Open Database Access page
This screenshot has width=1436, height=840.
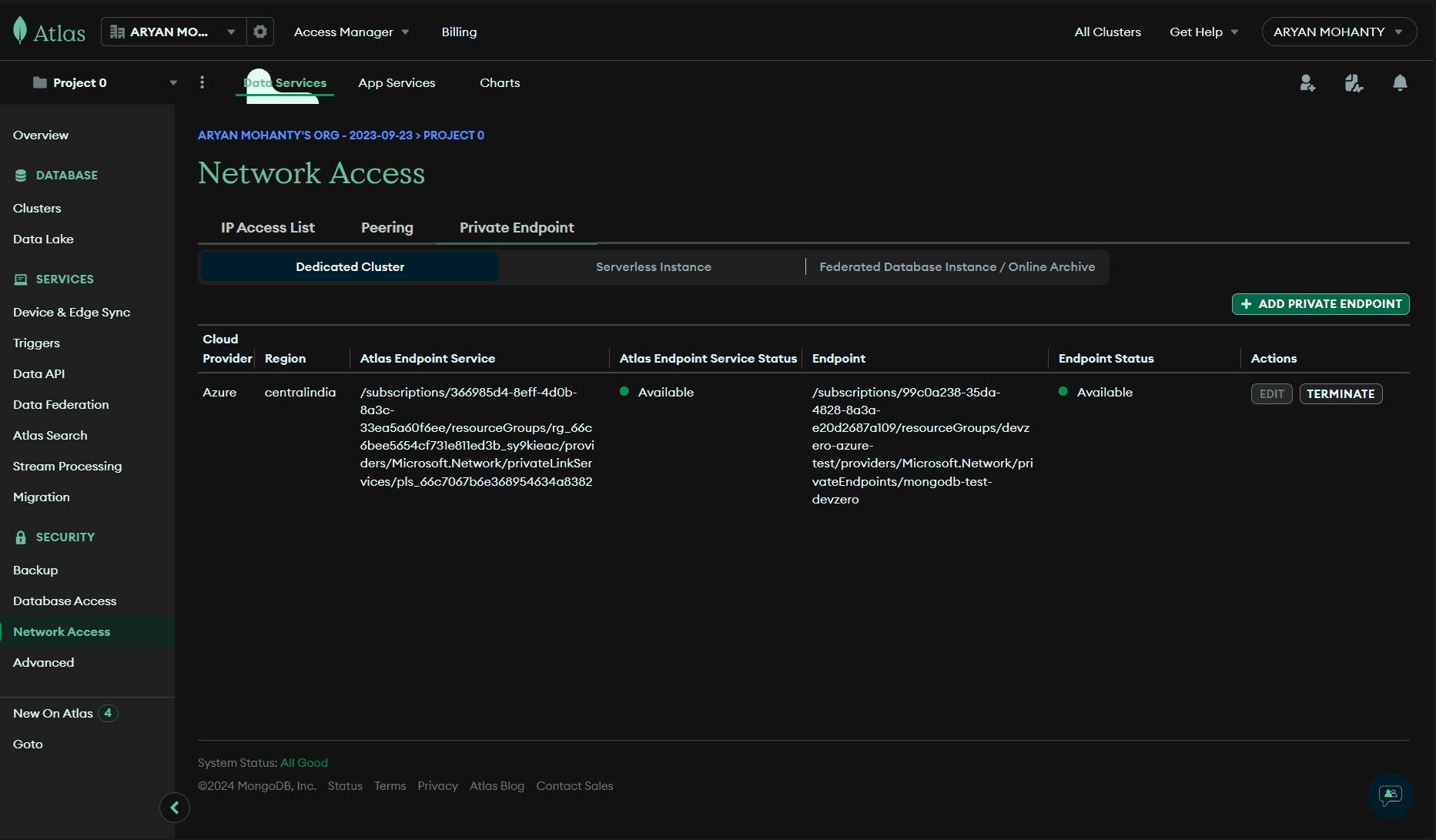coord(65,601)
